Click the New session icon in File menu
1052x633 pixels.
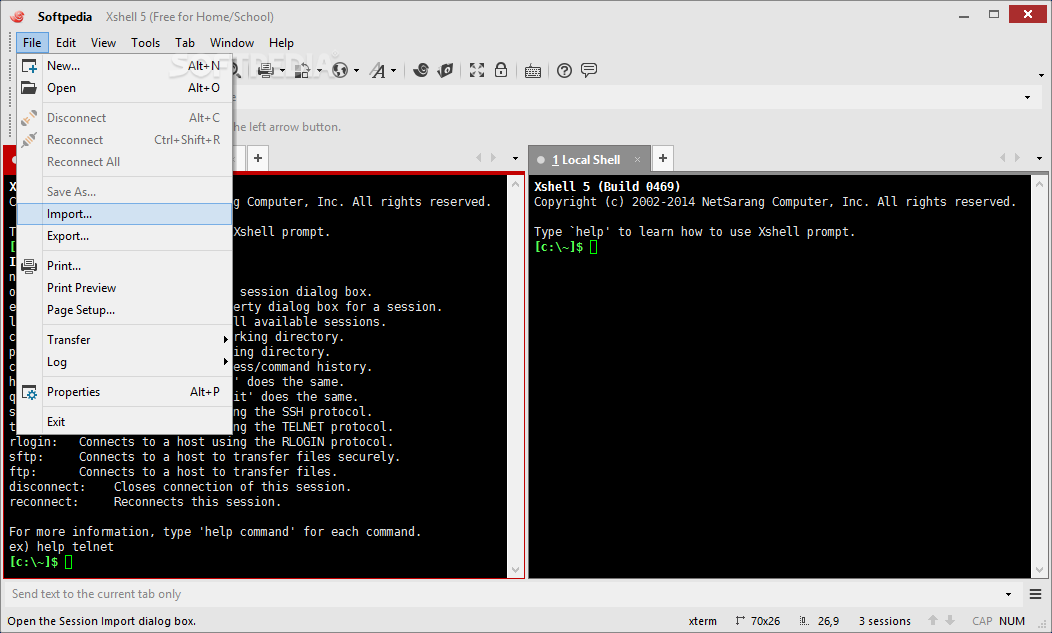click(29, 66)
